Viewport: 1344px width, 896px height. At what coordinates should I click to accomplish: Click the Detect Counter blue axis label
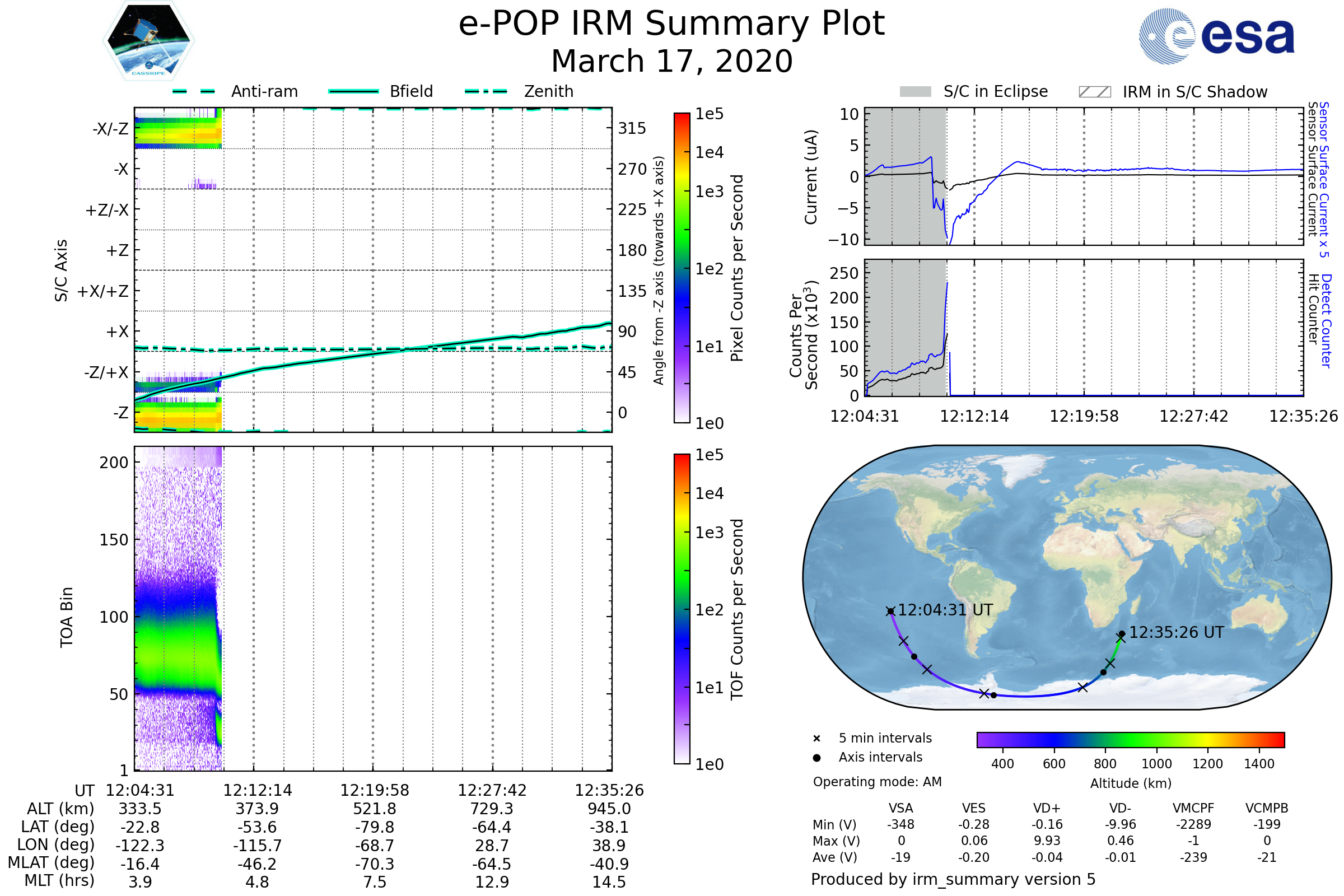[x=1327, y=320]
